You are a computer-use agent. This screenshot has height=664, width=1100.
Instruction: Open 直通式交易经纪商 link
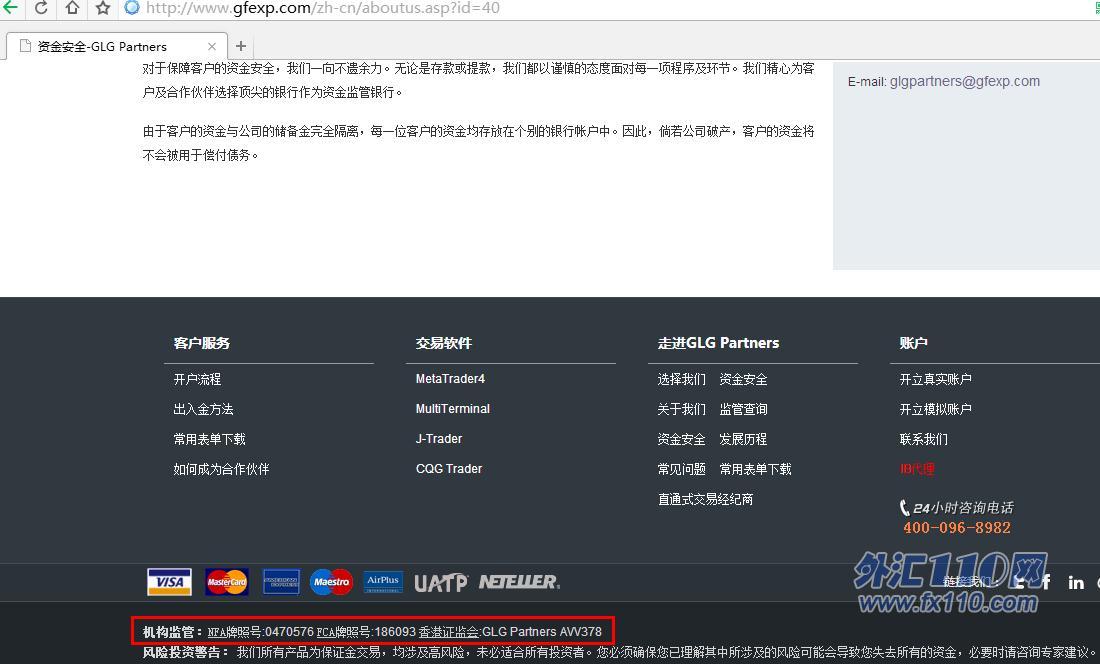(706, 499)
